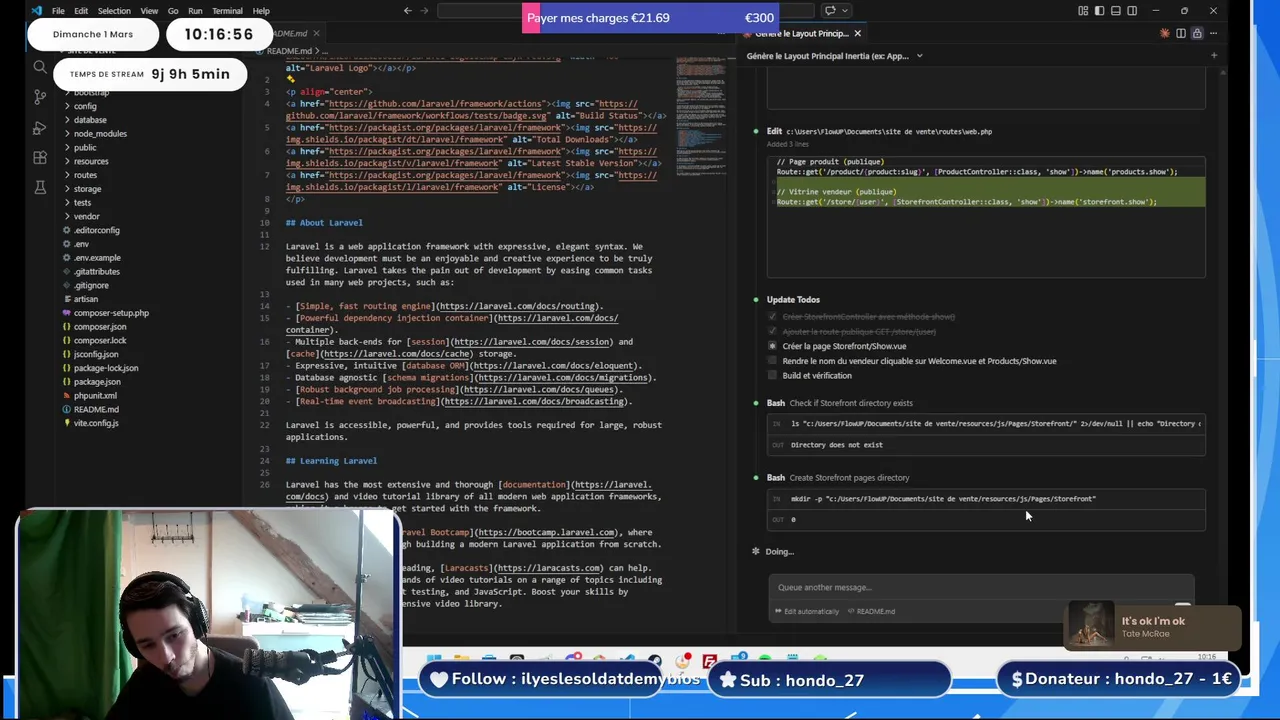1280x720 pixels.
Task: Click the lightbulb code action icon
Action: point(291,79)
